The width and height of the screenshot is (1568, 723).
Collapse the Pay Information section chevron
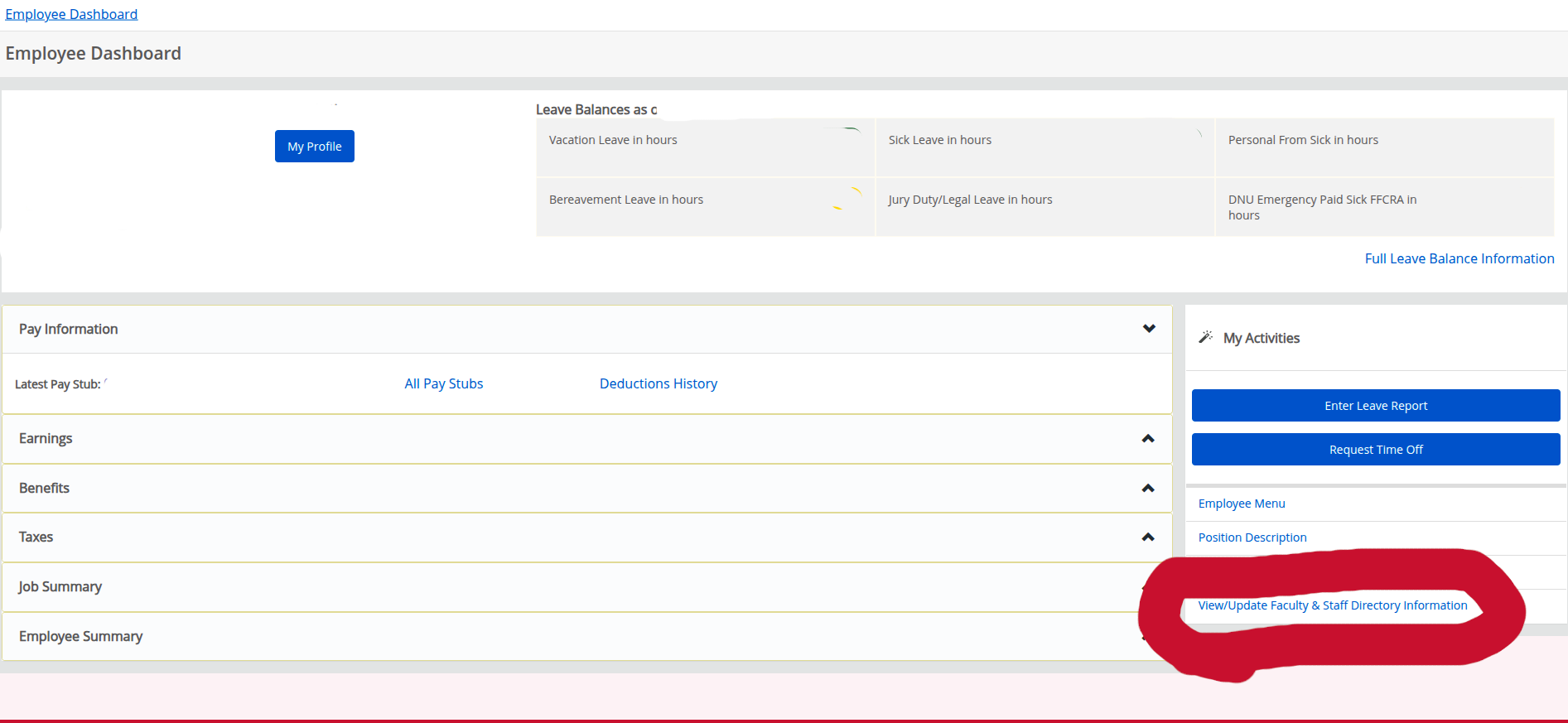tap(1148, 329)
